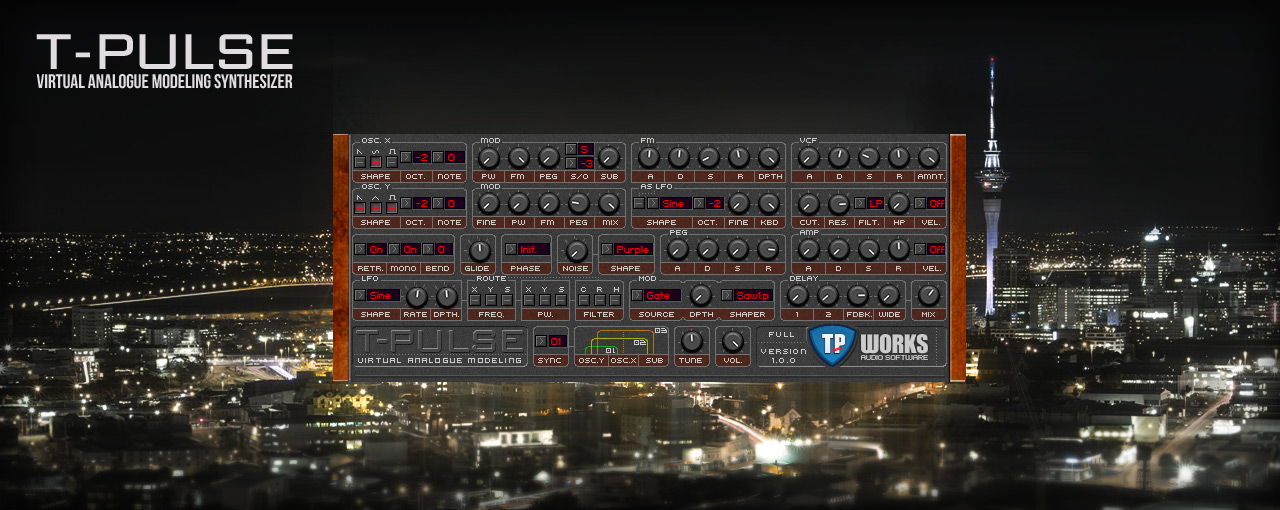Enable LFO routing to FREQ. X
This screenshot has width=1280, height=510.
475,300
